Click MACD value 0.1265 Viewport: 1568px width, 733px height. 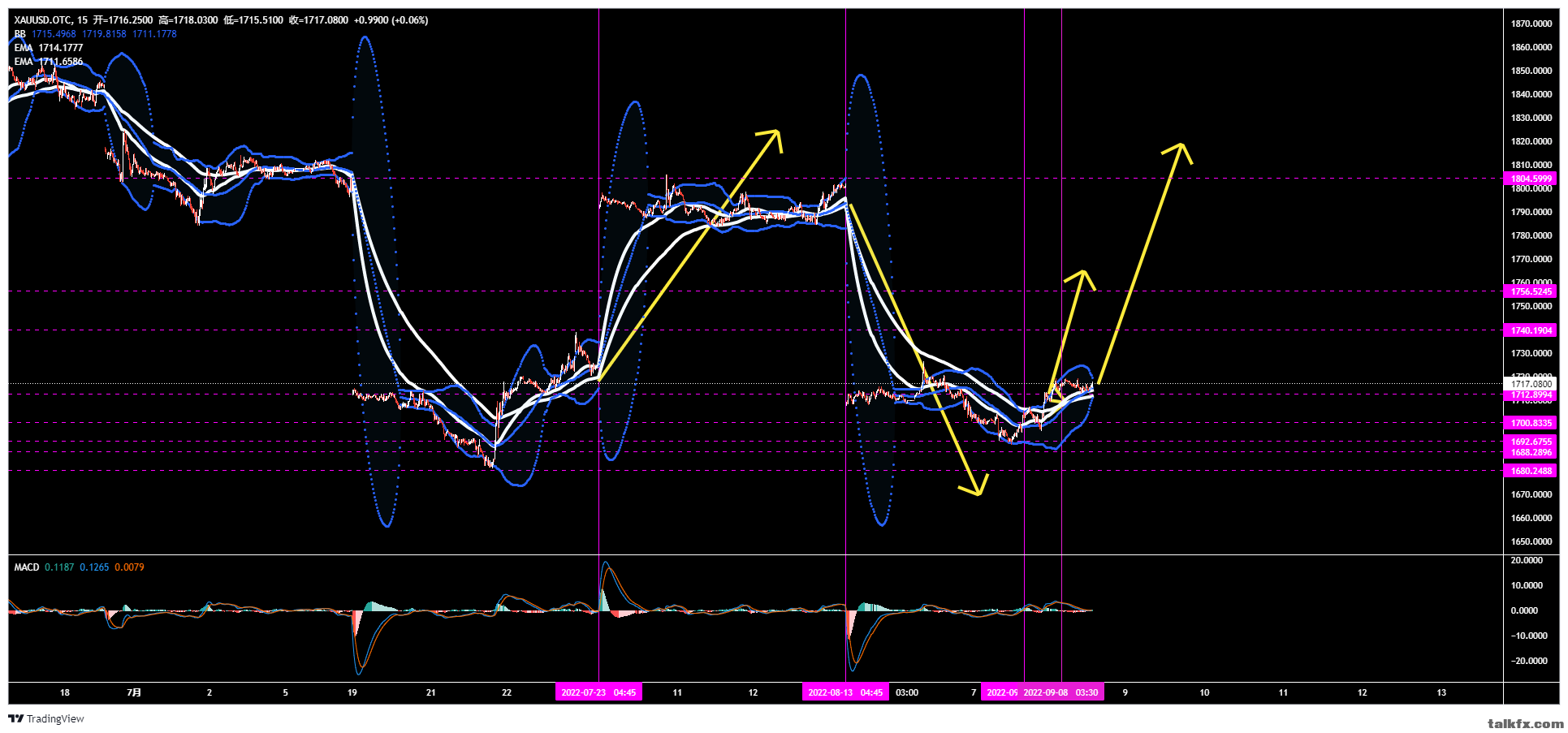coord(94,567)
